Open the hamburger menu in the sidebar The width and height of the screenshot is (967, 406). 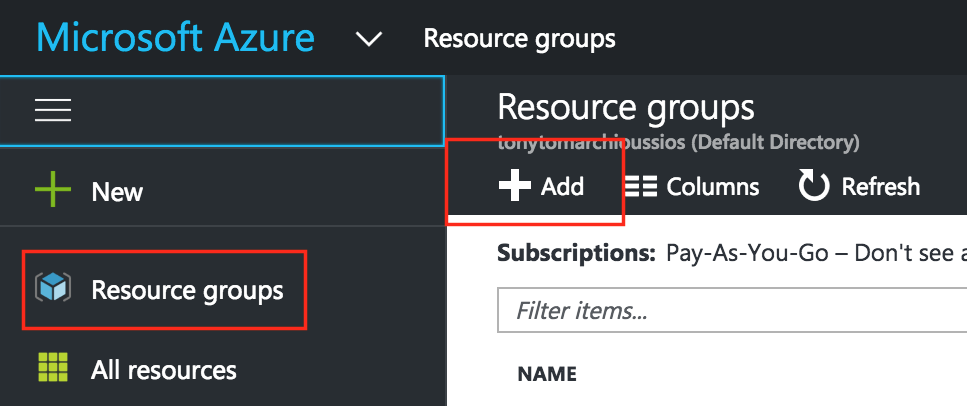click(x=53, y=110)
